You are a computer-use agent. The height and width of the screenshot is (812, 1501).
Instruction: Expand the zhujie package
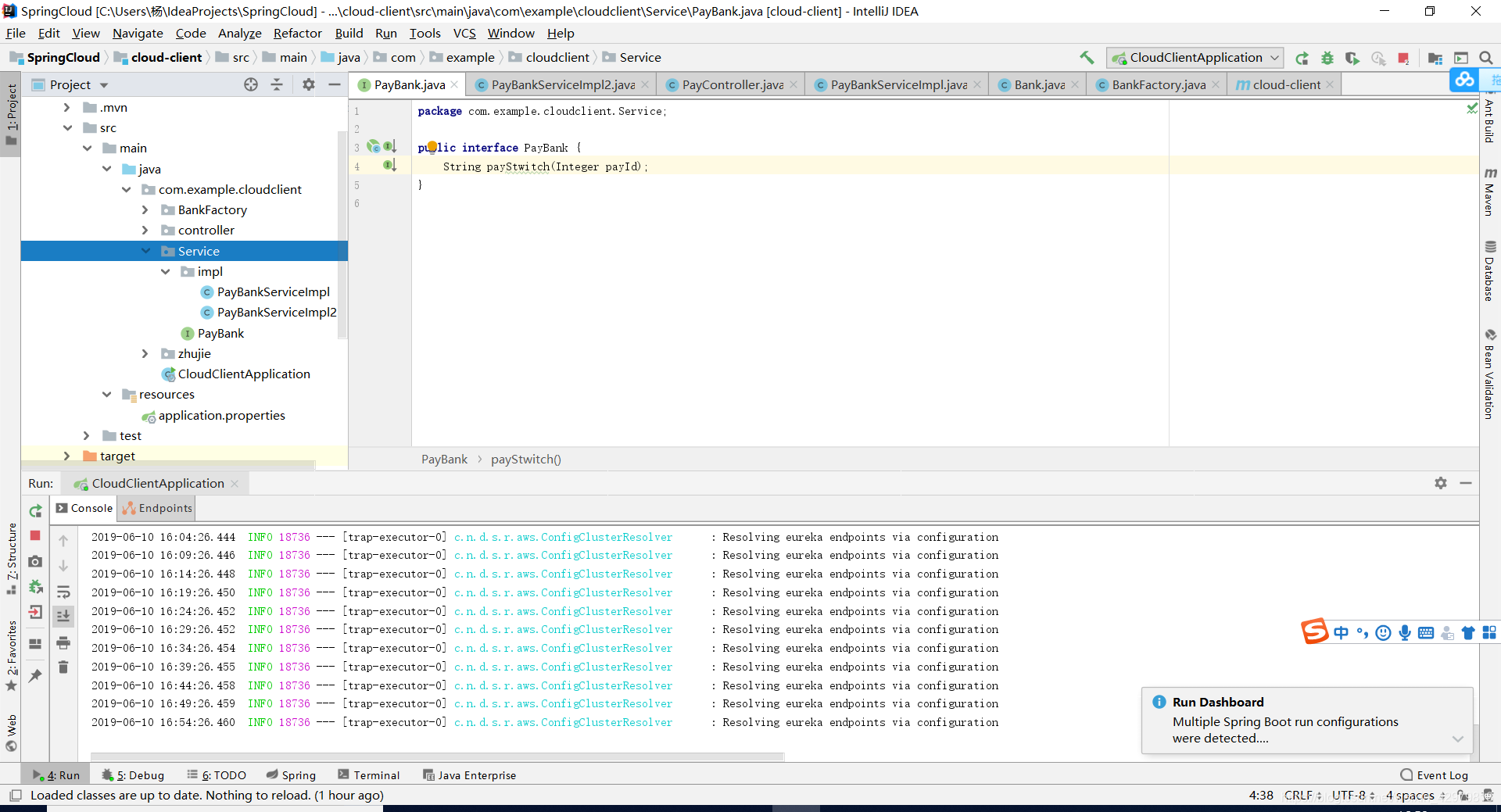(145, 354)
